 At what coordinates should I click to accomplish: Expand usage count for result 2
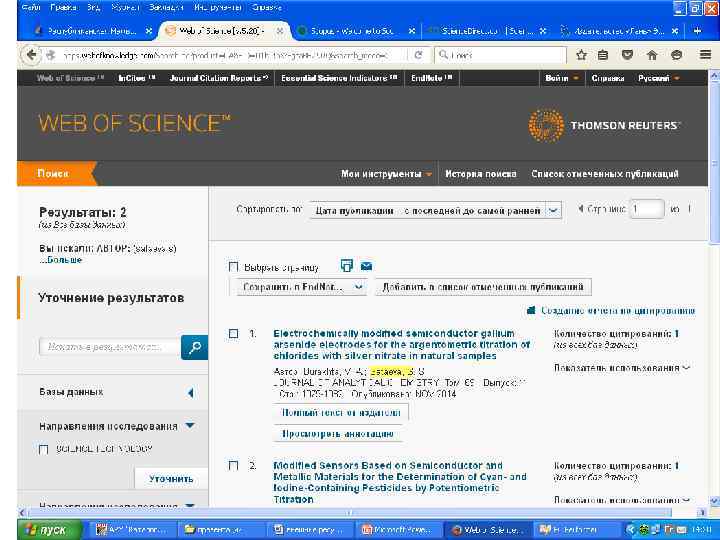(x=622, y=500)
